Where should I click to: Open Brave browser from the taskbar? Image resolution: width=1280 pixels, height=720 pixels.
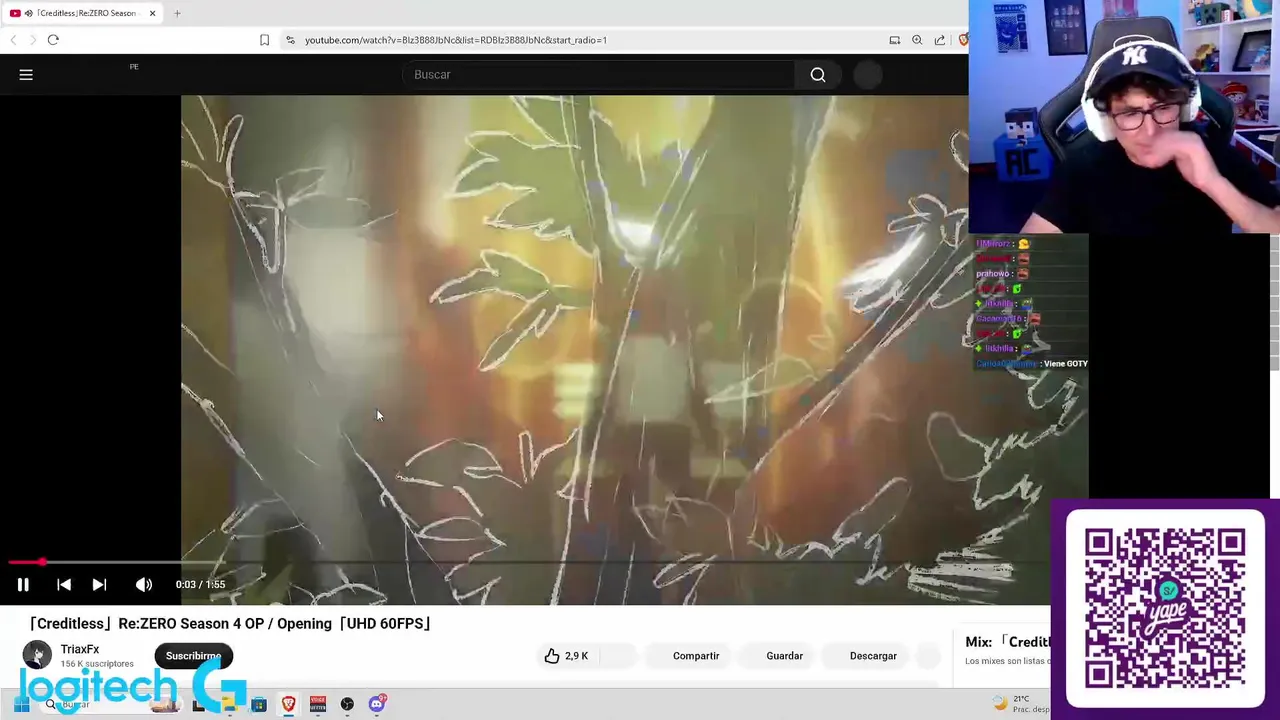[288, 704]
